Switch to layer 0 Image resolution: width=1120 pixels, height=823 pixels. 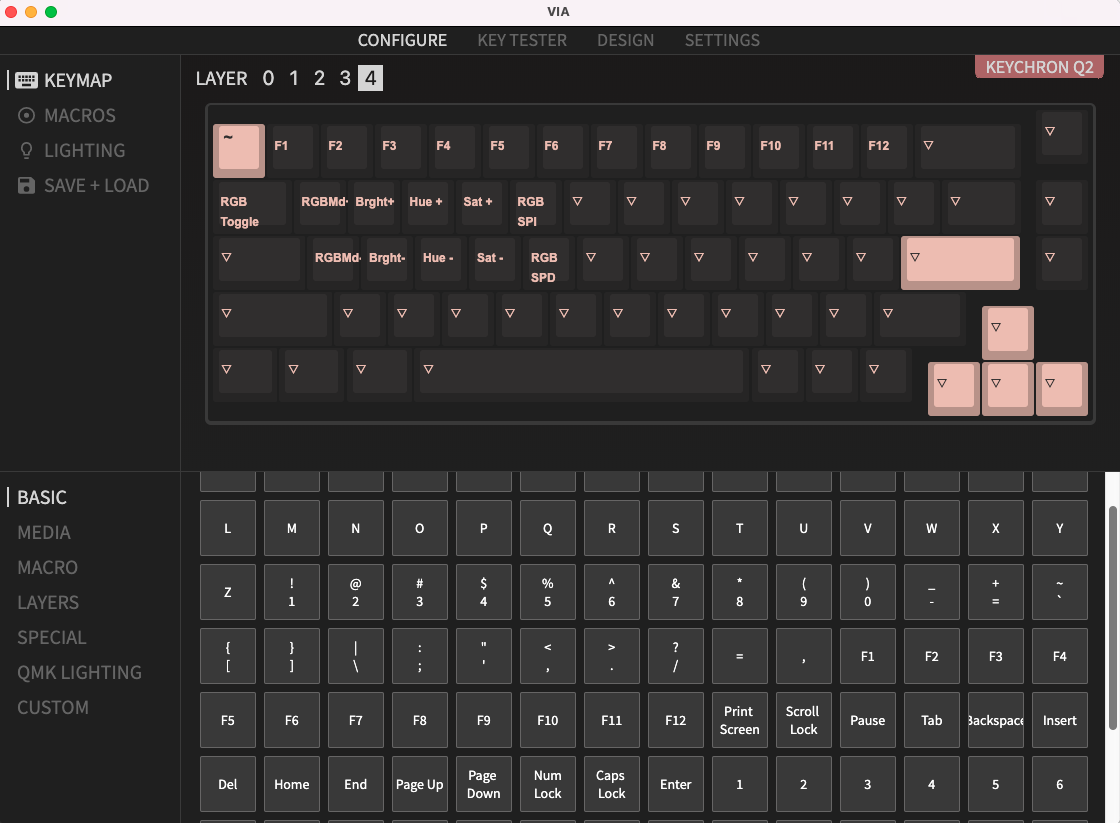(268, 77)
